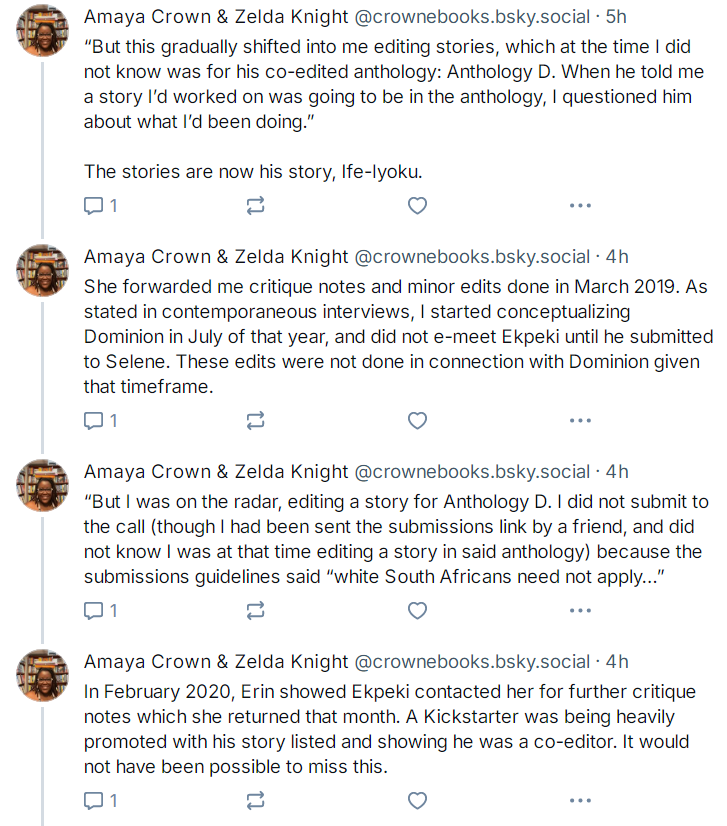Like the February 2020 Kickstarter post
This screenshot has width=727, height=826.
tap(417, 801)
